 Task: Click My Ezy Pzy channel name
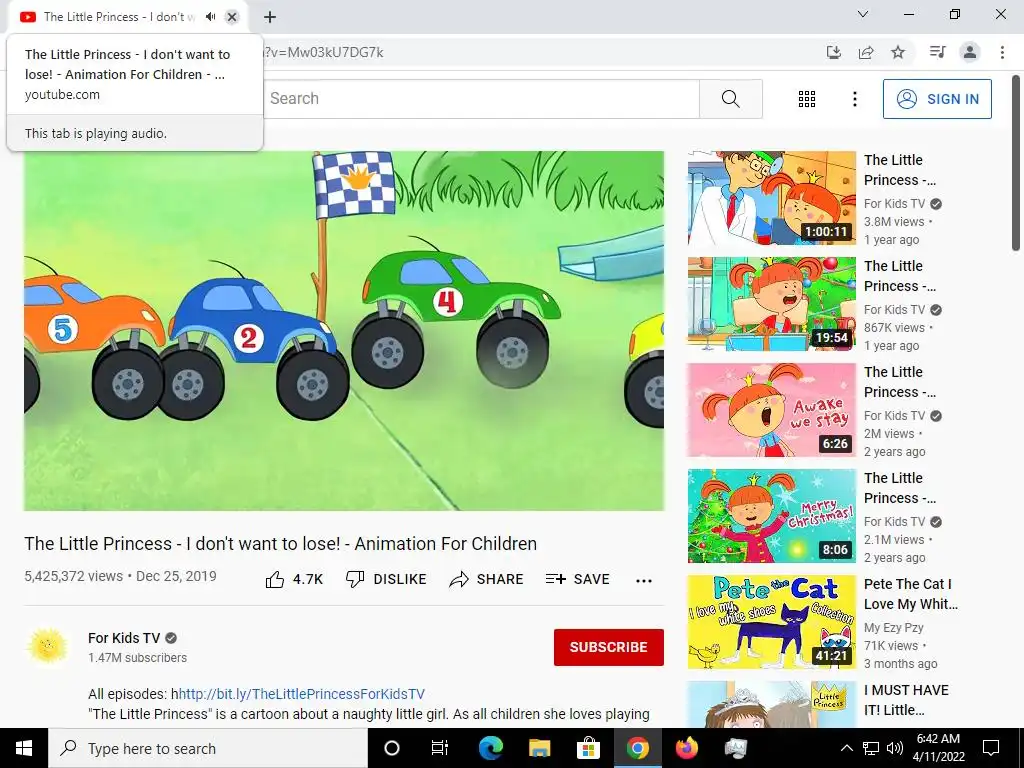[893, 628]
